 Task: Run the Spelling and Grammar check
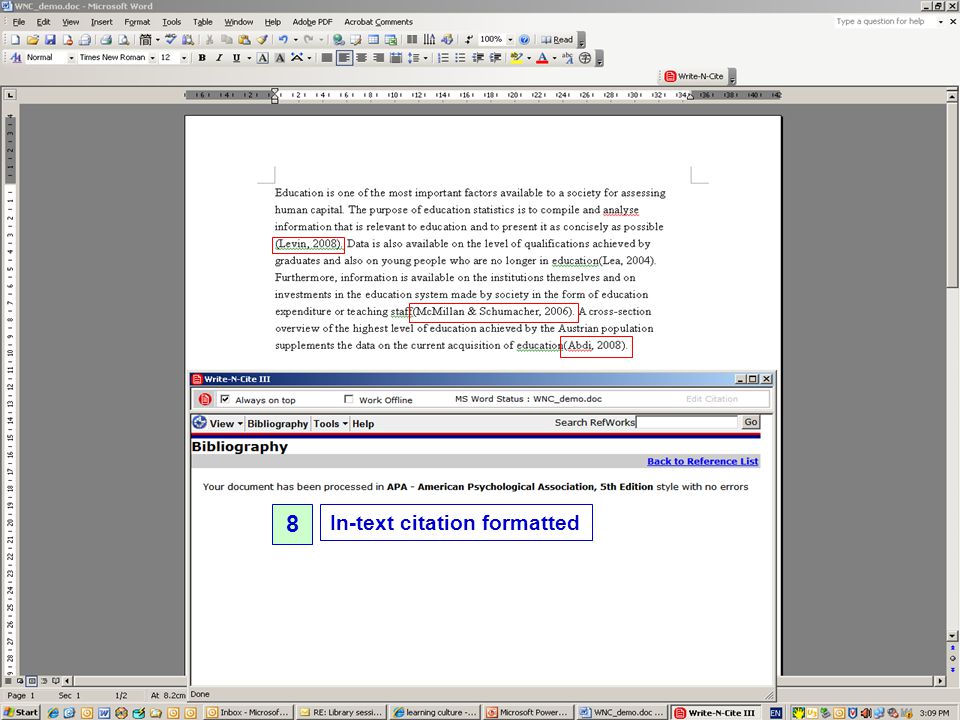[x=171, y=40]
